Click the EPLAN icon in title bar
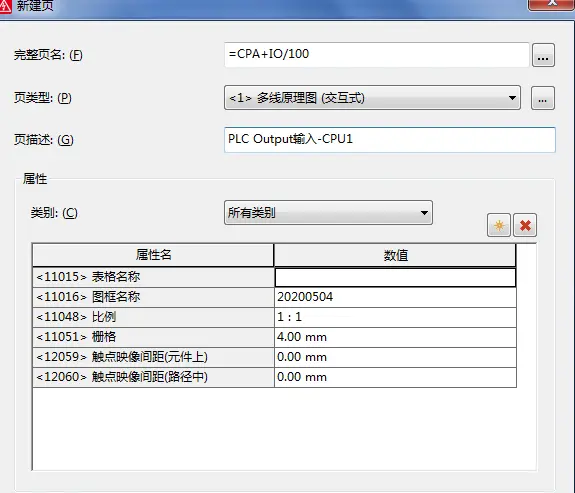 (x=5, y=6)
